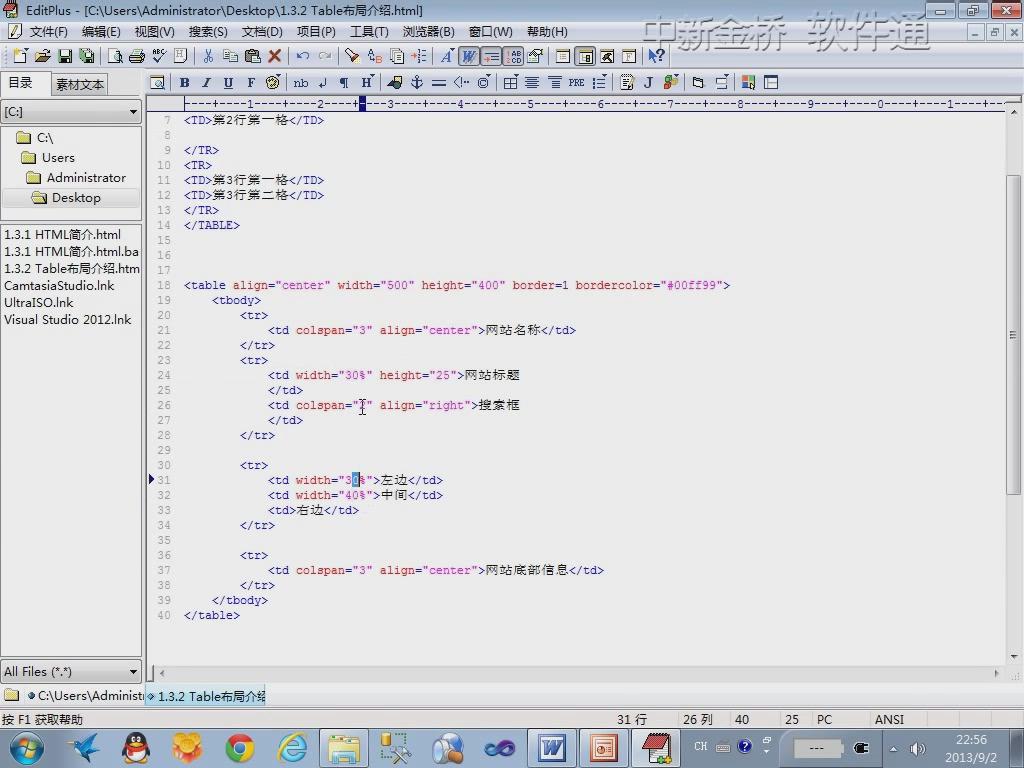Image resolution: width=1024 pixels, height=768 pixels.
Task: Insert non-breaking space with nb icon
Action: tap(301, 83)
